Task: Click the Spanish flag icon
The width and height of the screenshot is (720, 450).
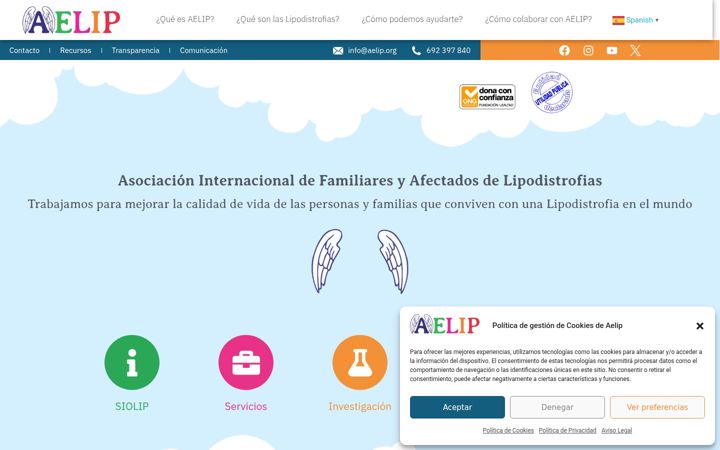Action: [618, 20]
